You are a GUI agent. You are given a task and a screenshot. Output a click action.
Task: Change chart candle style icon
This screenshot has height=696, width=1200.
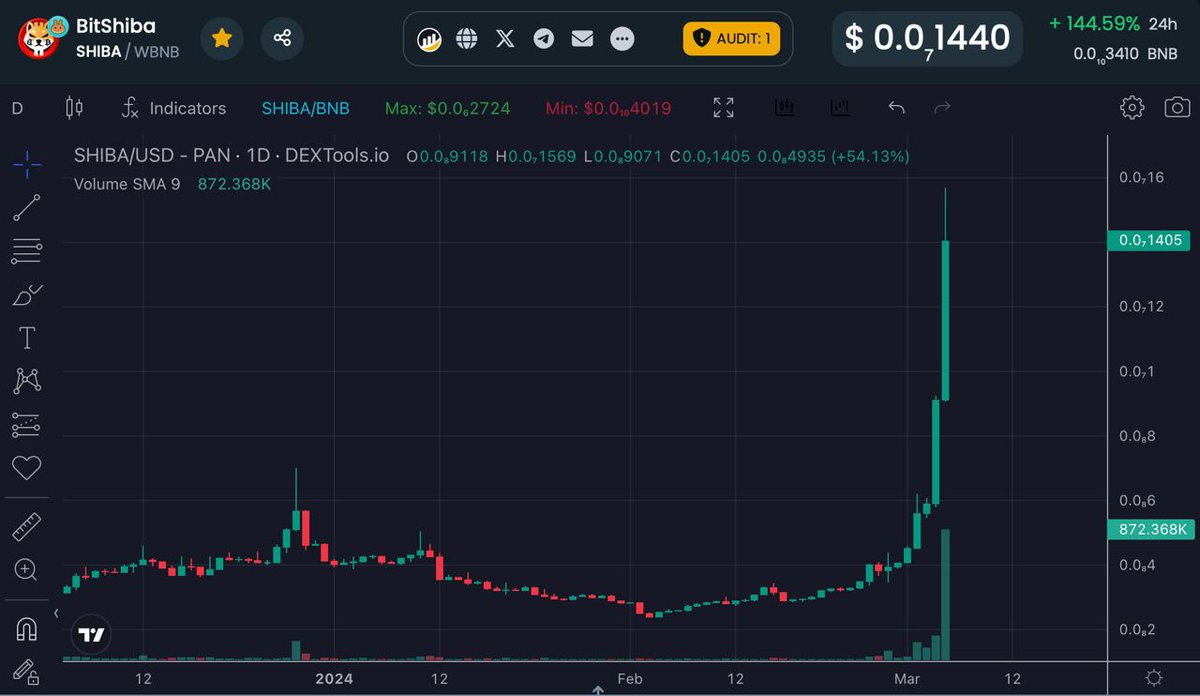73,107
